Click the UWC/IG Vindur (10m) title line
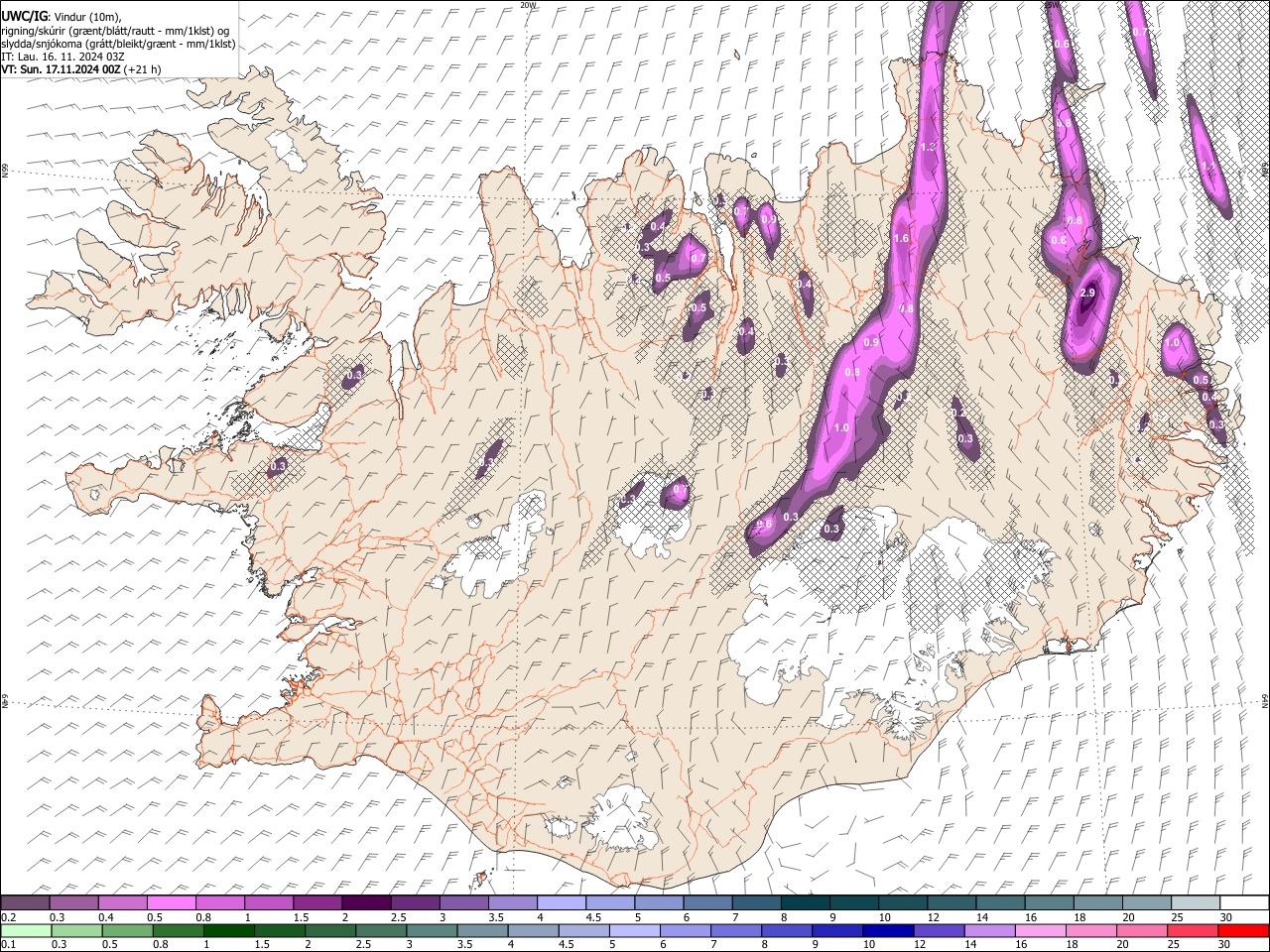1270x952 pixels. coord(62,17)
